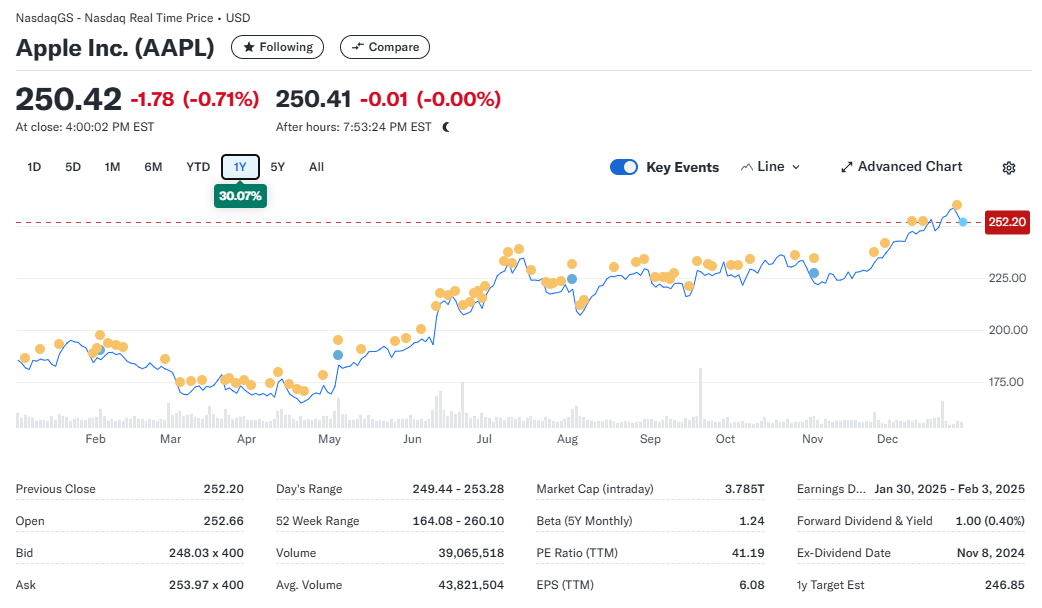
Task: Click the Market Cap value 3.785T
Action: pos(744,489)
